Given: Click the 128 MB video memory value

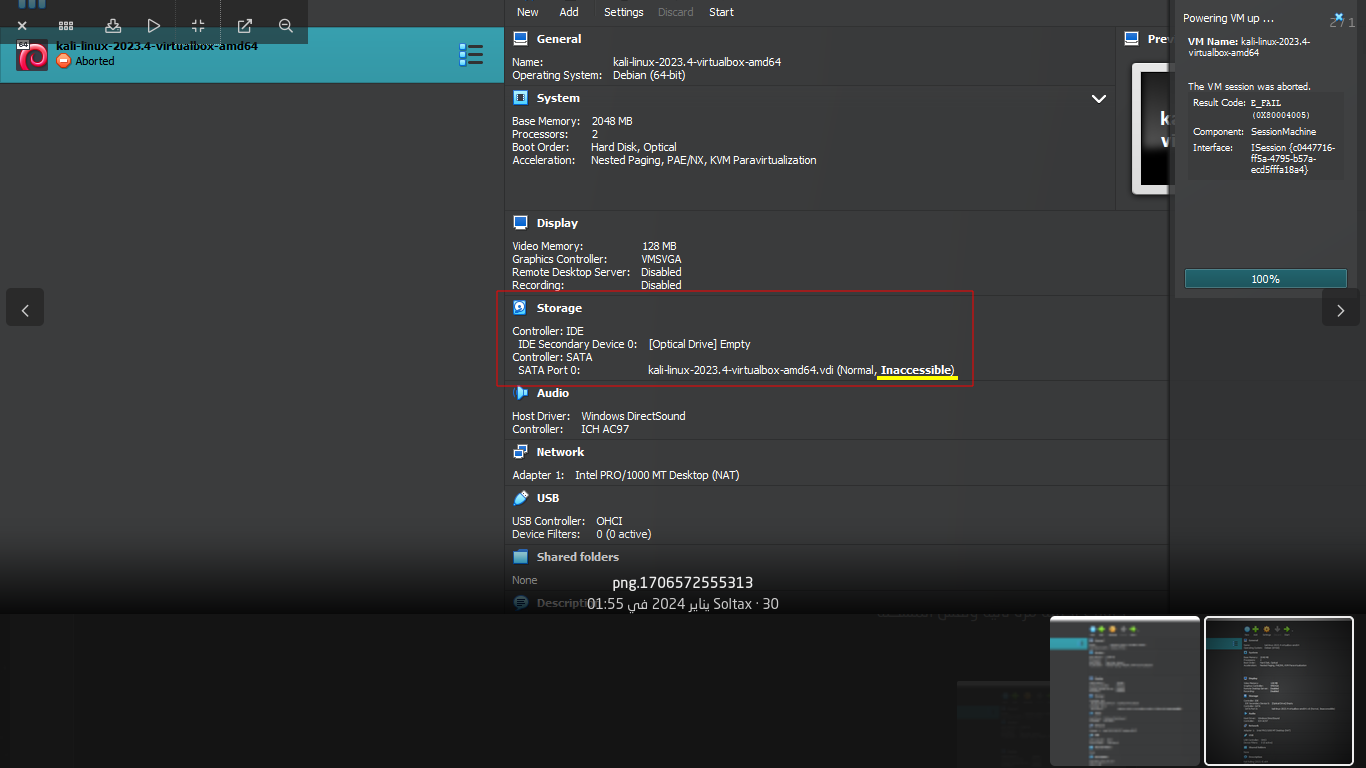Looking at the screenshot, I should [x=659, y=246].
